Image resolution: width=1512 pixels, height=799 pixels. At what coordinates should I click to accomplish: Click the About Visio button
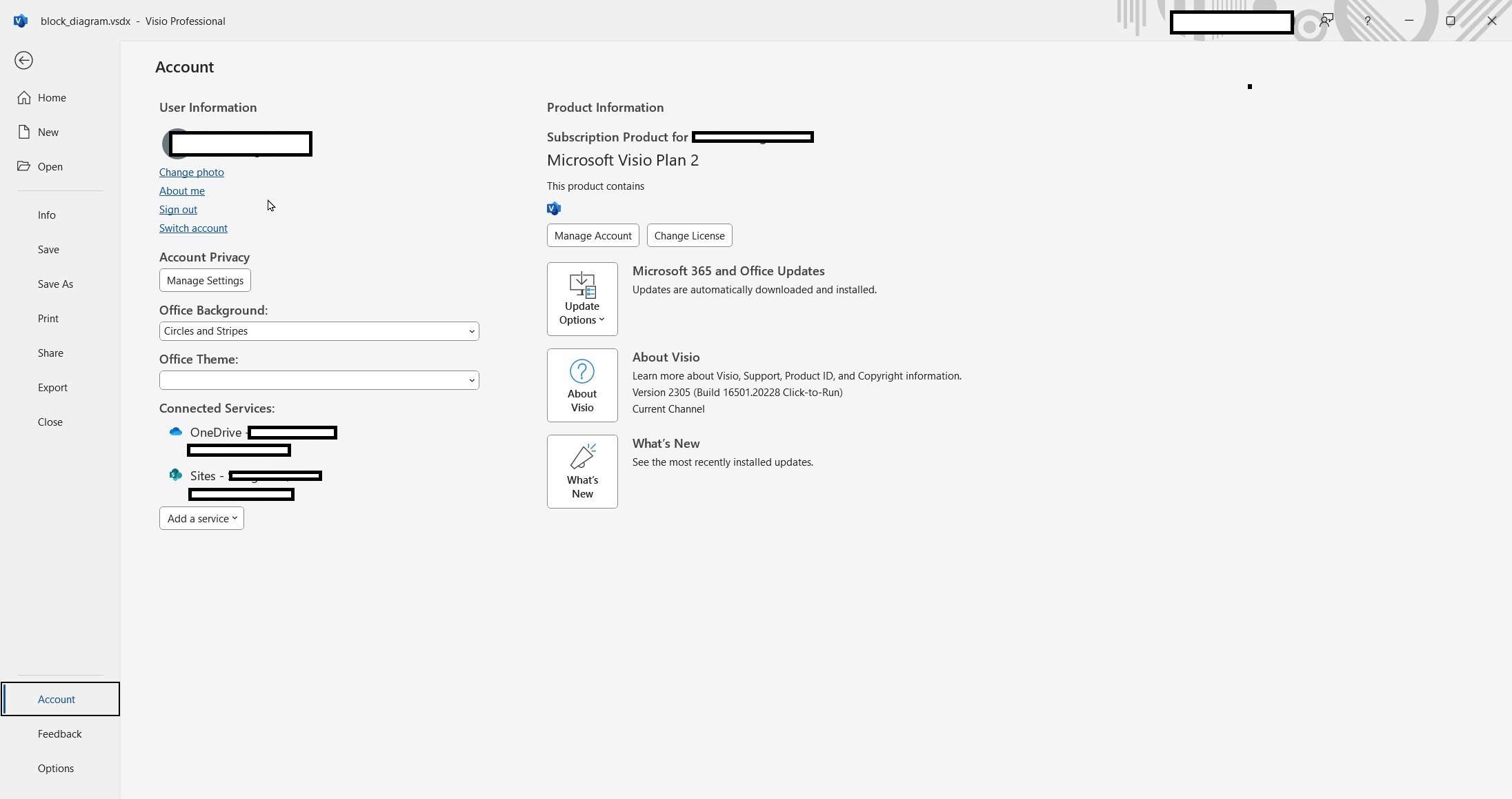tap(582, 385)
